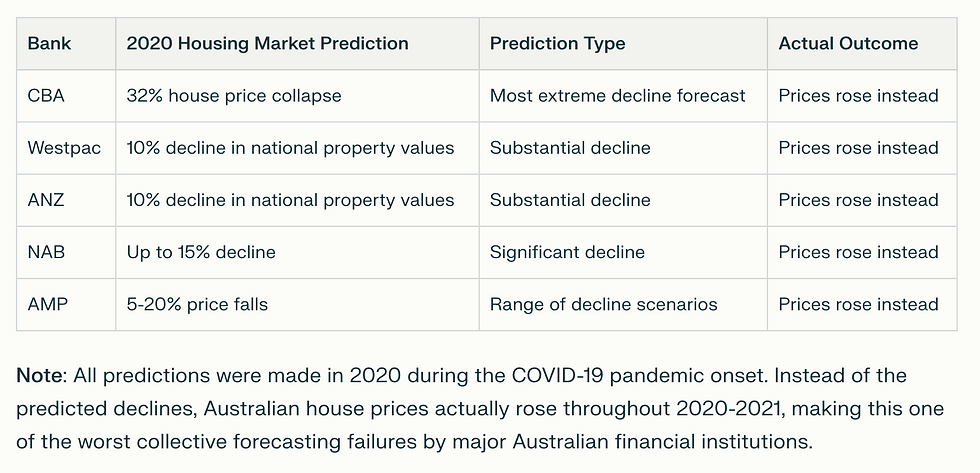The image size is (980, 473).
Task: Click the NAB bank cell
Action: 46,252
